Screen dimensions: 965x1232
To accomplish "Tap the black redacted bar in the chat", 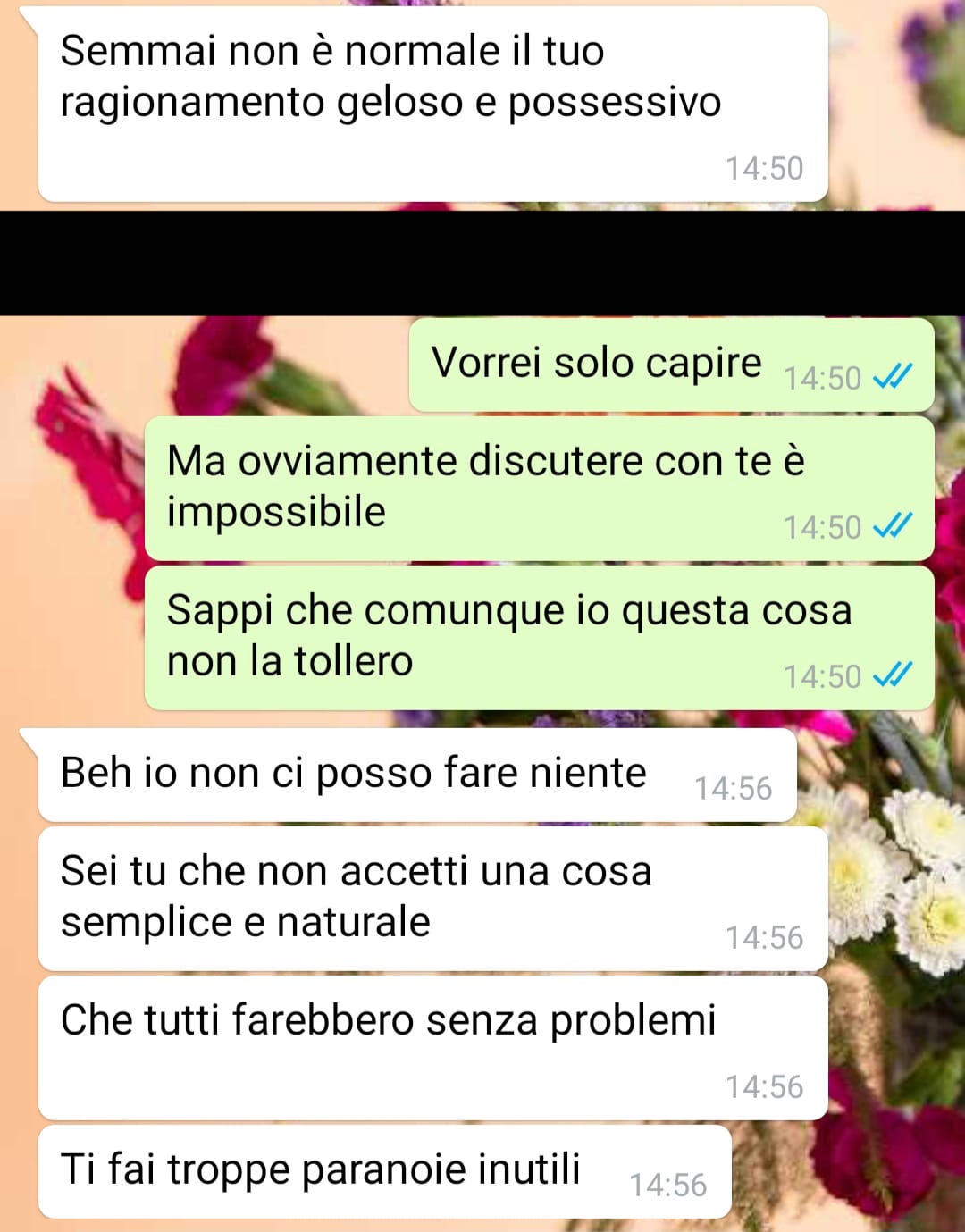I will (x=482, y=263).
